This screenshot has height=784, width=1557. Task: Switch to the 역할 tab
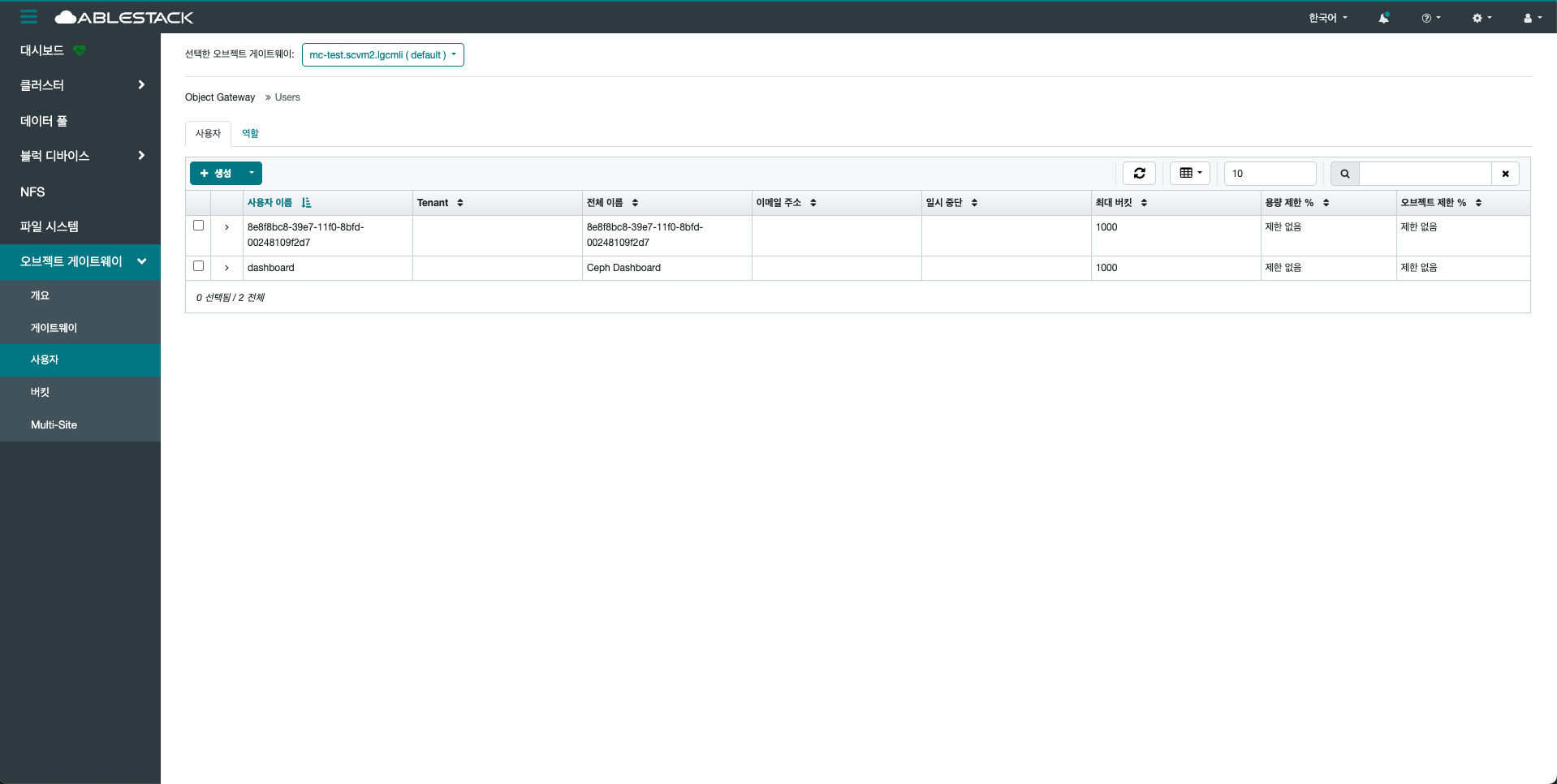(250, 133)
